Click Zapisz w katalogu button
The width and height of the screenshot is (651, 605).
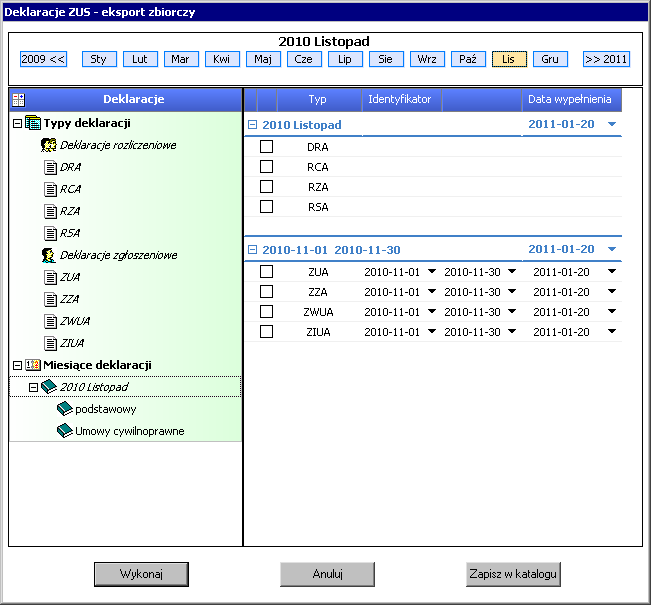513,574
